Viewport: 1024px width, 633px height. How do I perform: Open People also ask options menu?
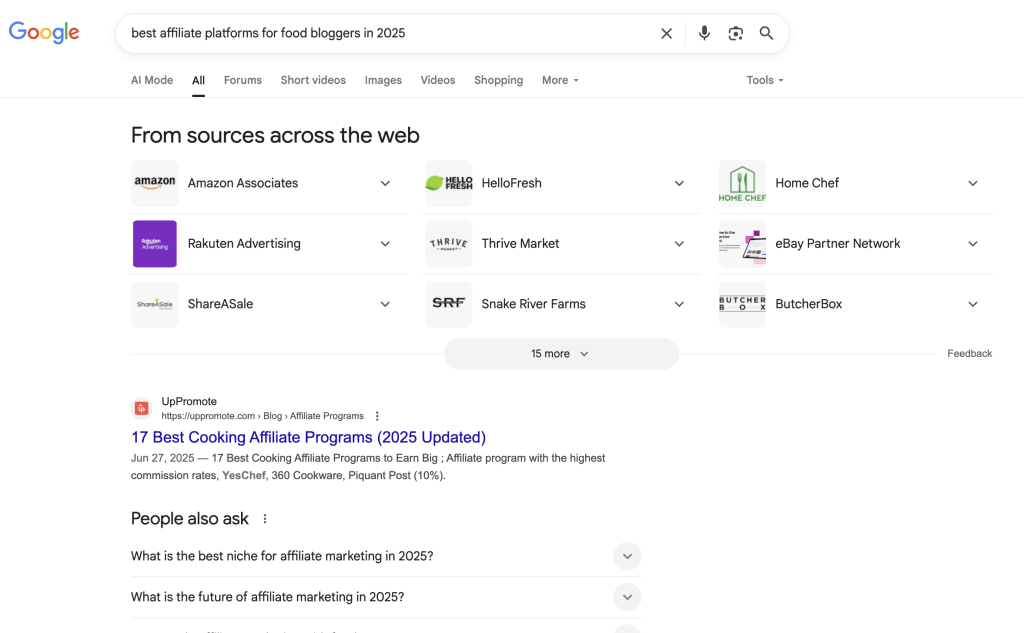pyautogui.click(x=265, y=519)
